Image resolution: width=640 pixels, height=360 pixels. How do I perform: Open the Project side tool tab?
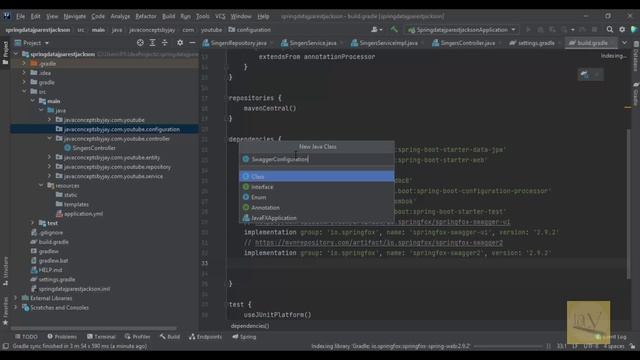click(x=5, y=53)
